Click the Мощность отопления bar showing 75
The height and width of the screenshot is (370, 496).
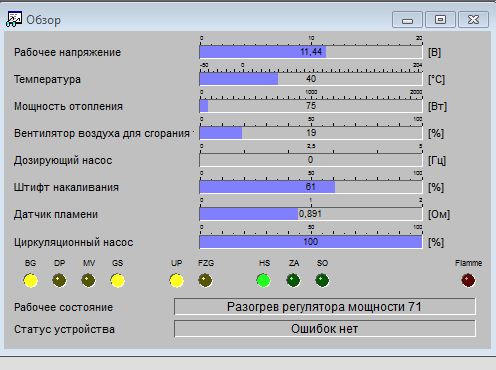pyautogui.click(x=311, y=106)
